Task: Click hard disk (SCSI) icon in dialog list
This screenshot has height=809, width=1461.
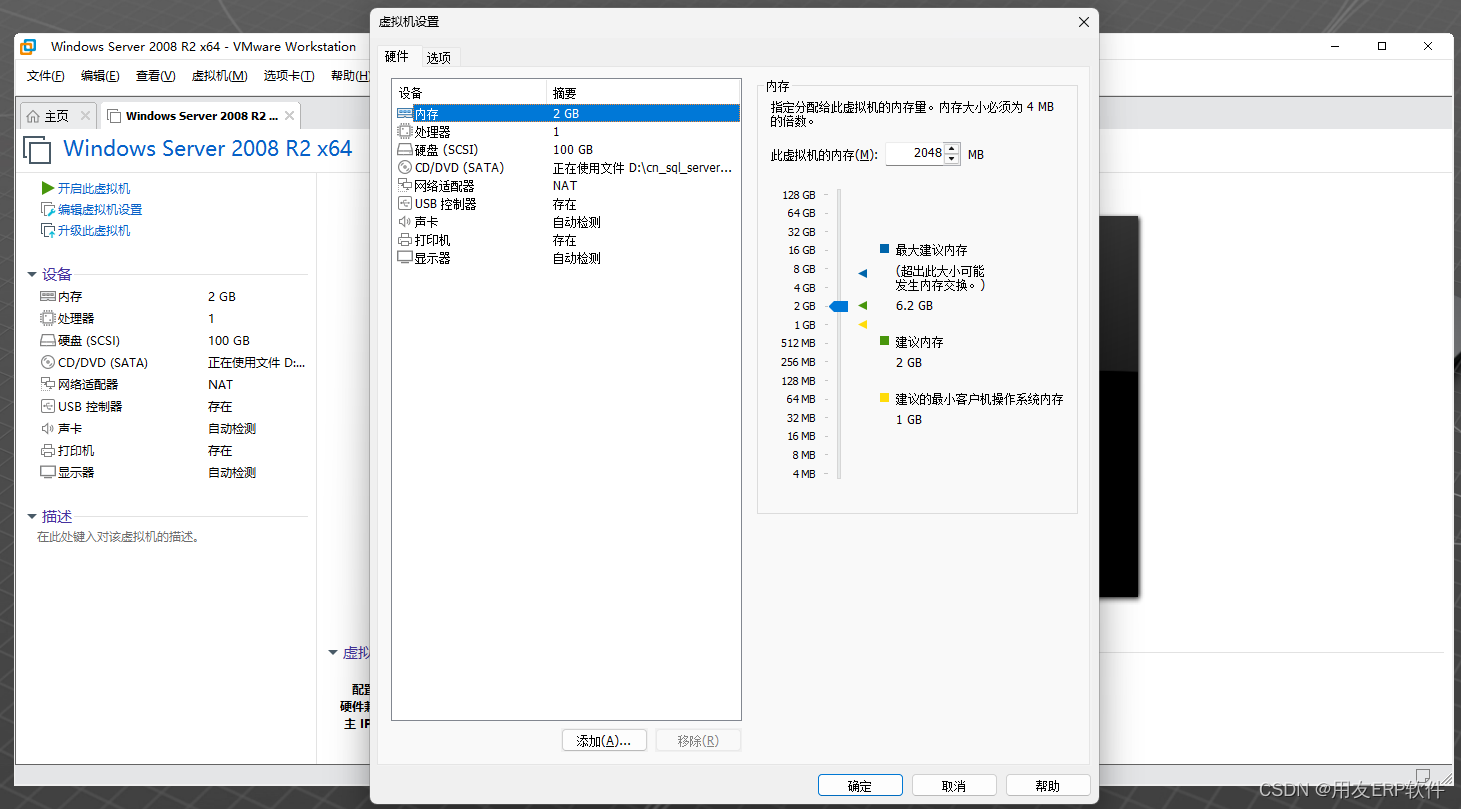Action: (x=404, y=150)
